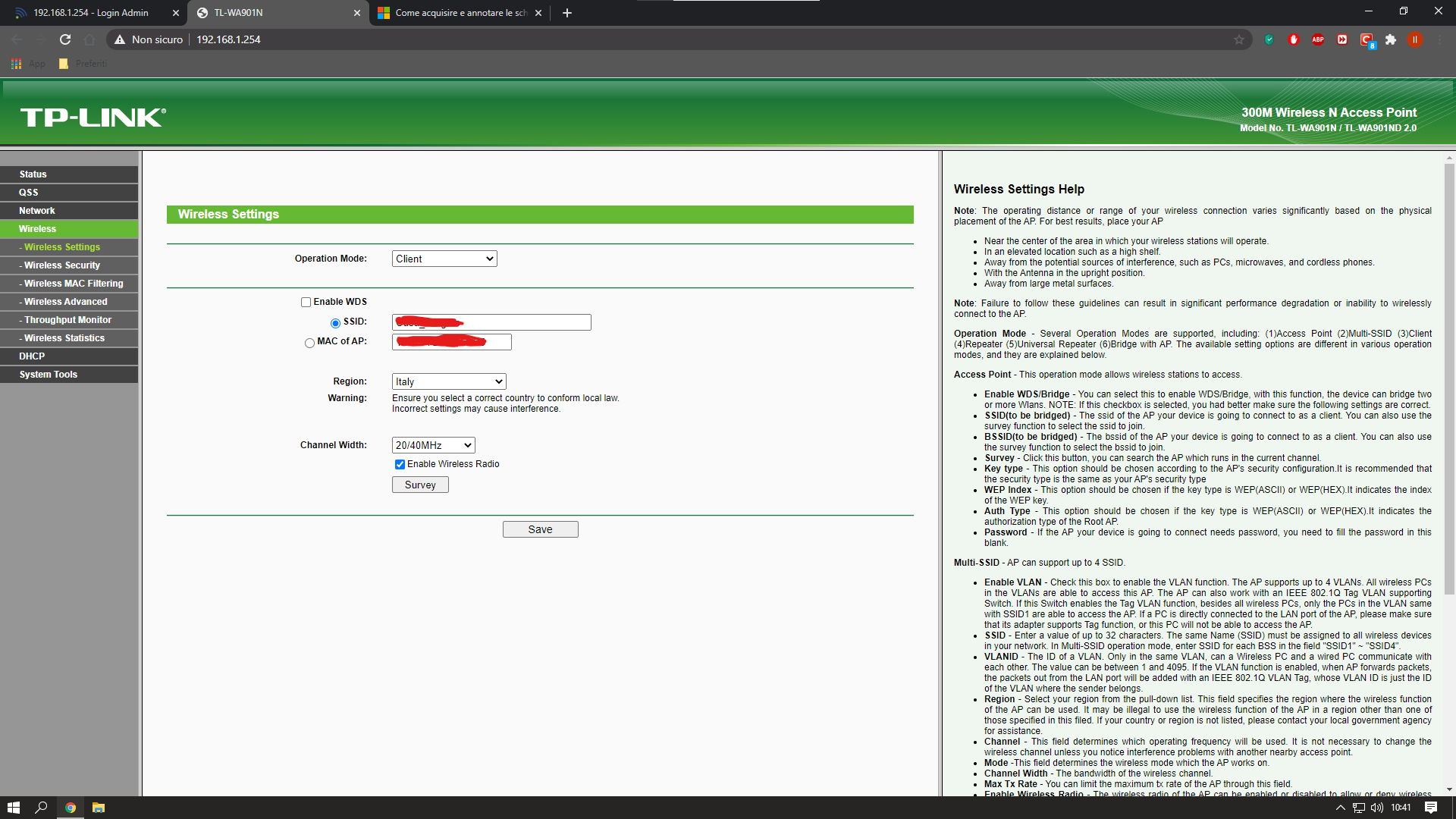
Task: Click the Survey button
Action: [x=420, y=485]
